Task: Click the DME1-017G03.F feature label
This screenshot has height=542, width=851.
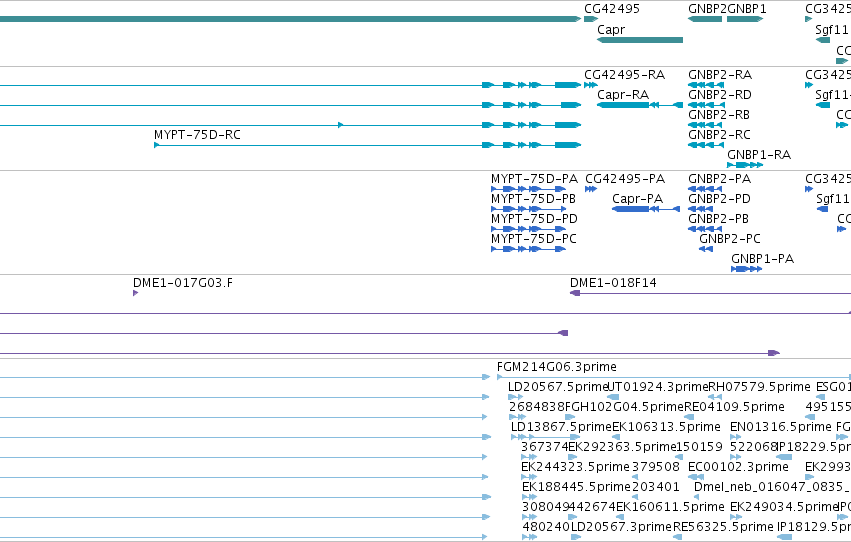Action: click(x=182, y=283)
